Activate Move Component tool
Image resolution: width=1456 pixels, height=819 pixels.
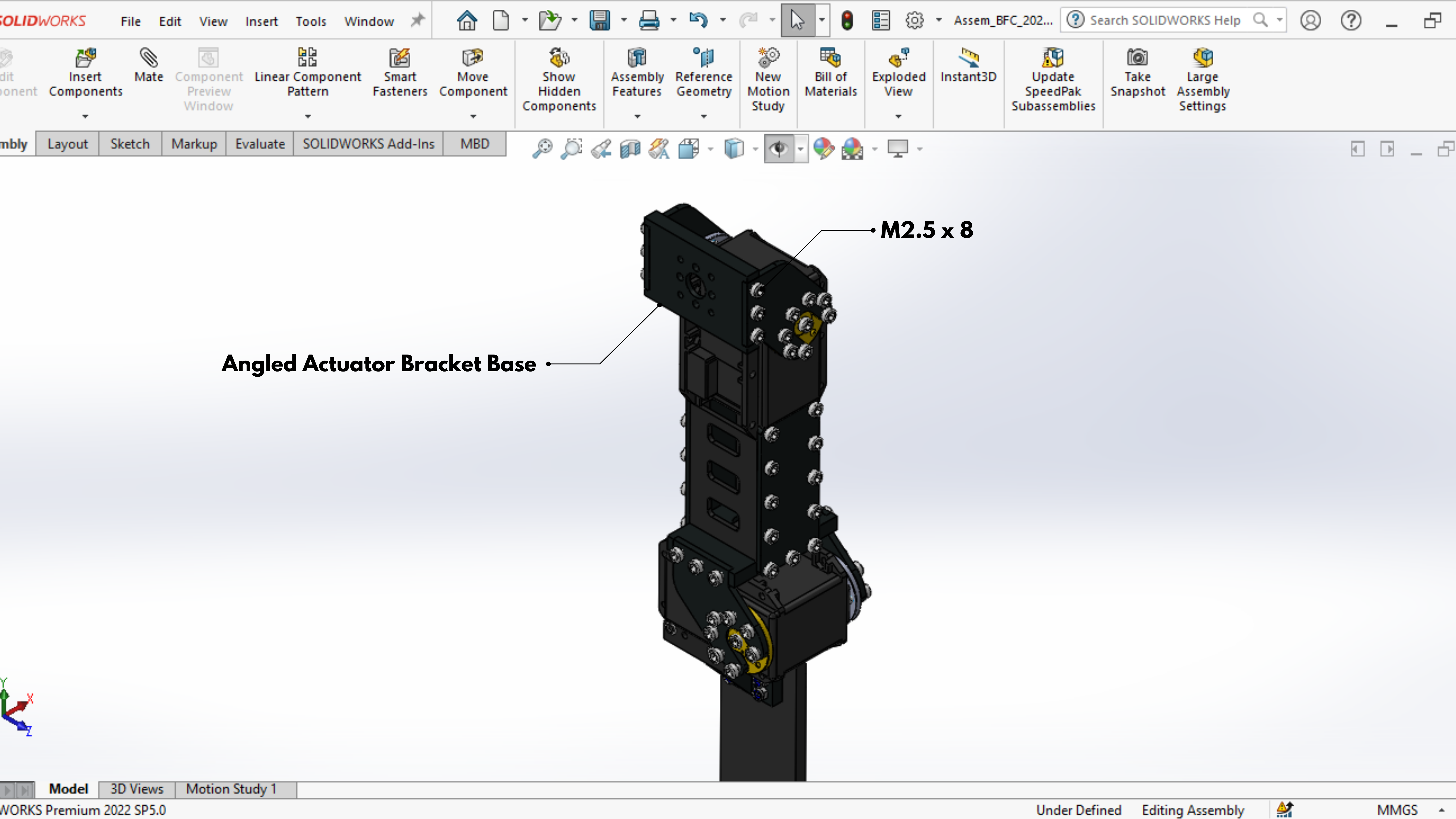click(473, 72)
